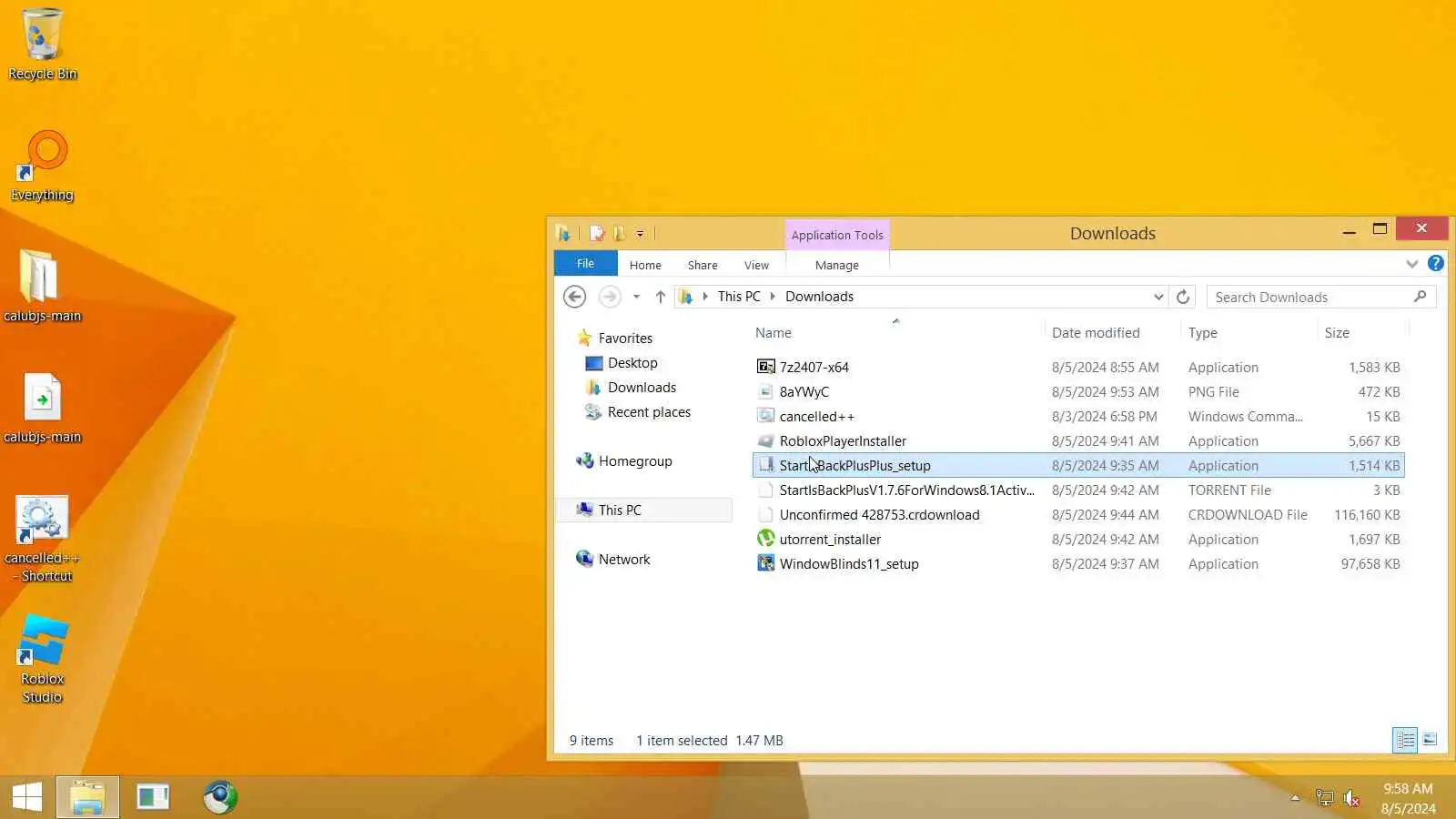The height and width of the screenshot is (819, 1456).
Task: Select the Roblox Studio desktop shortcut
Action: 42,659
